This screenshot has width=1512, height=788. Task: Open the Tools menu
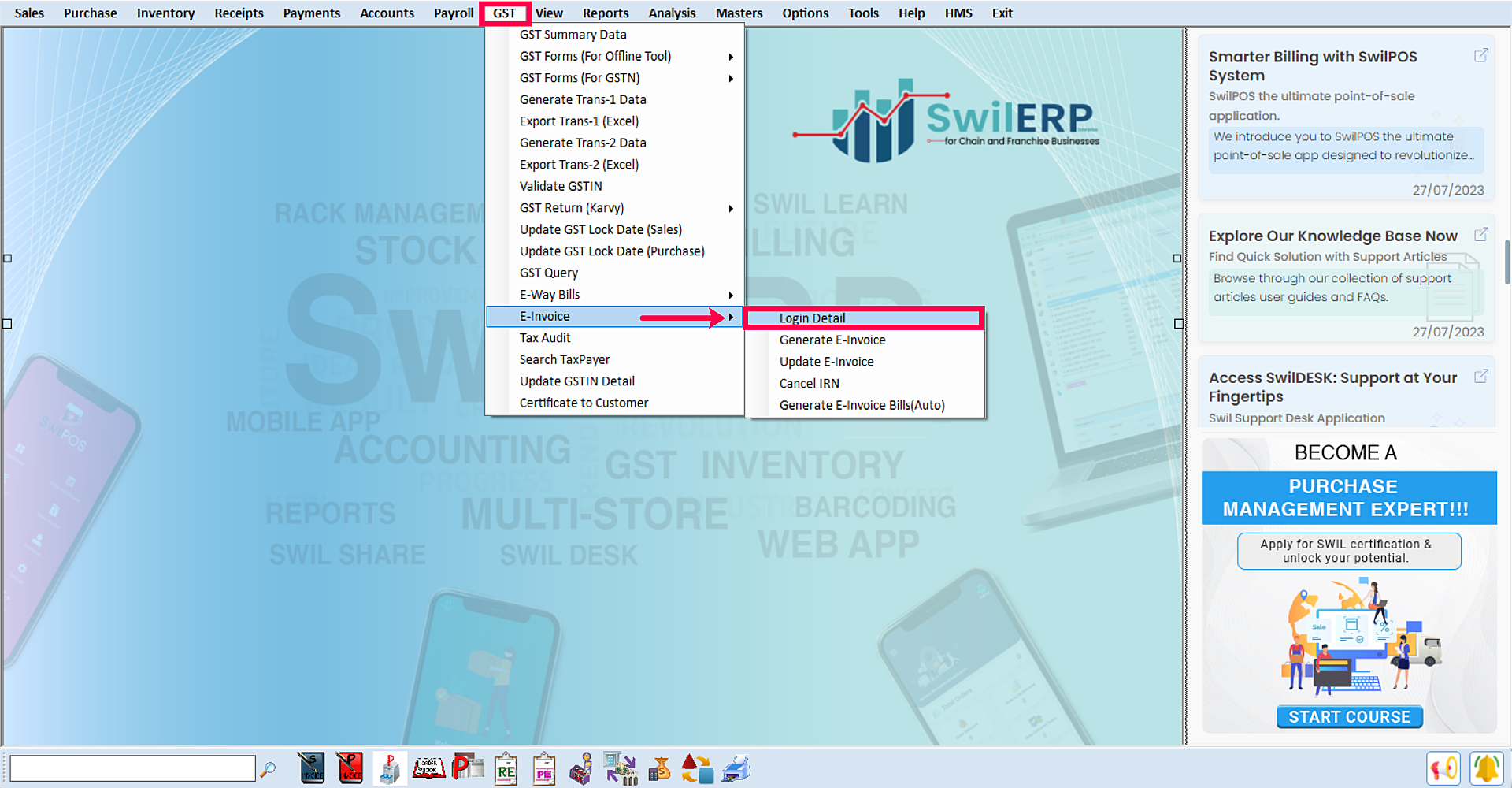click(863, 13)
